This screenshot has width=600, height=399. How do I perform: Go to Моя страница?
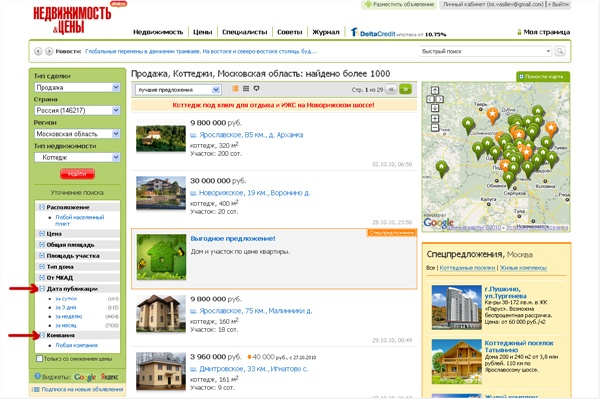click(x=546, y=32)
